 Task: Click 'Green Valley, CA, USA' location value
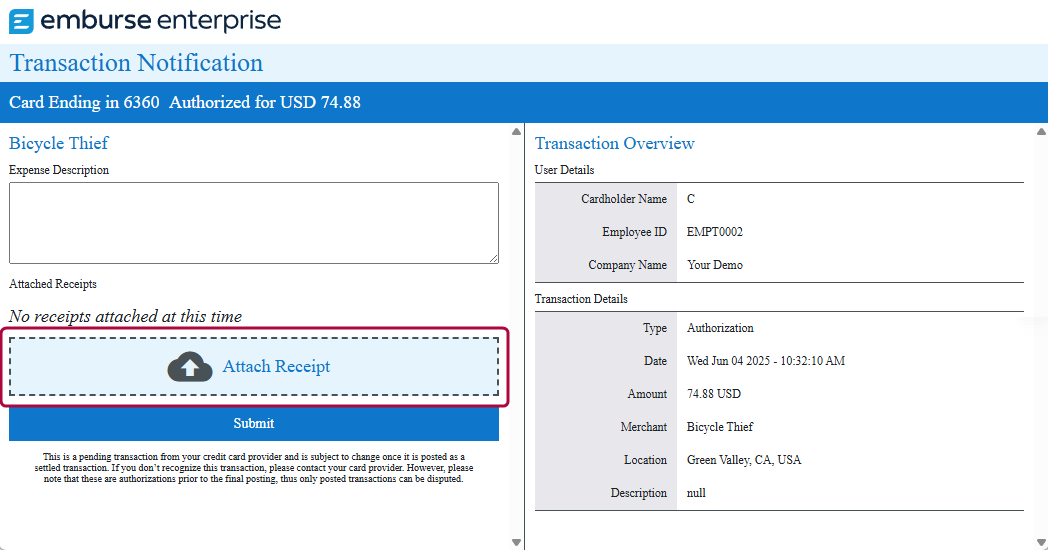pyautogui.click(x=744, y=460)
